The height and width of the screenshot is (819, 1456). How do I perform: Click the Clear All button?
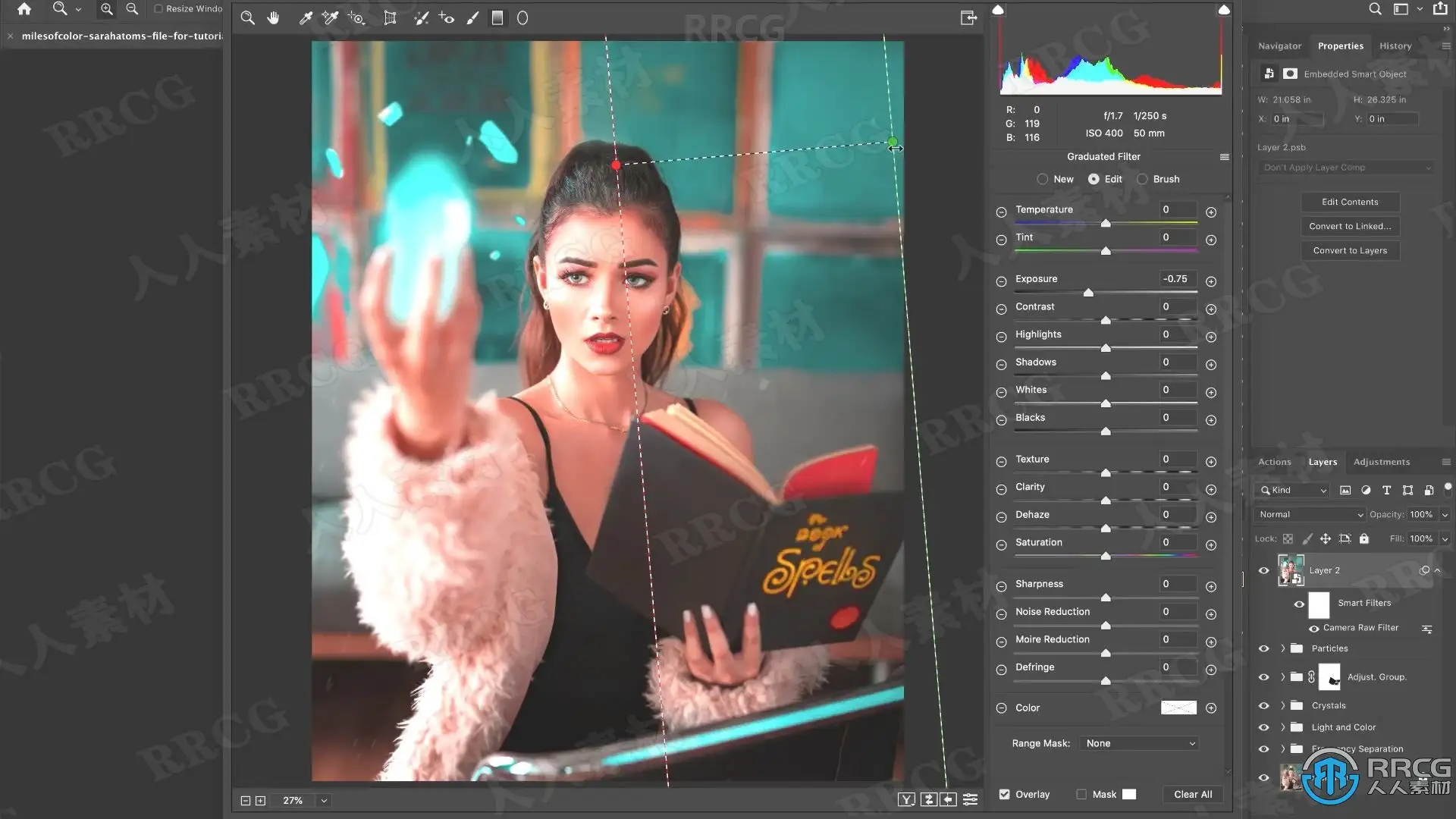click(1193, 794)
